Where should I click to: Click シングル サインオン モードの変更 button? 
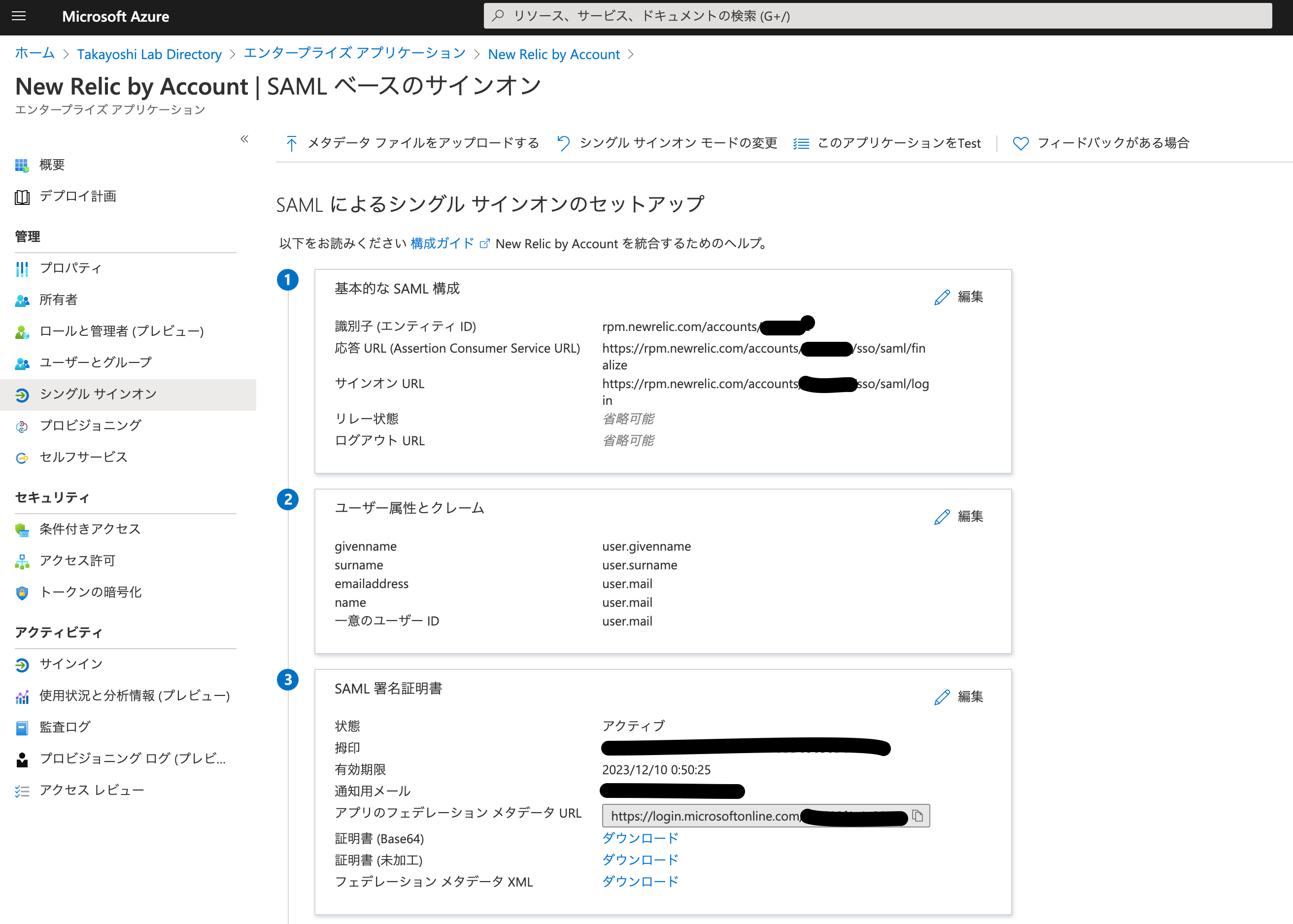[667, 143]
